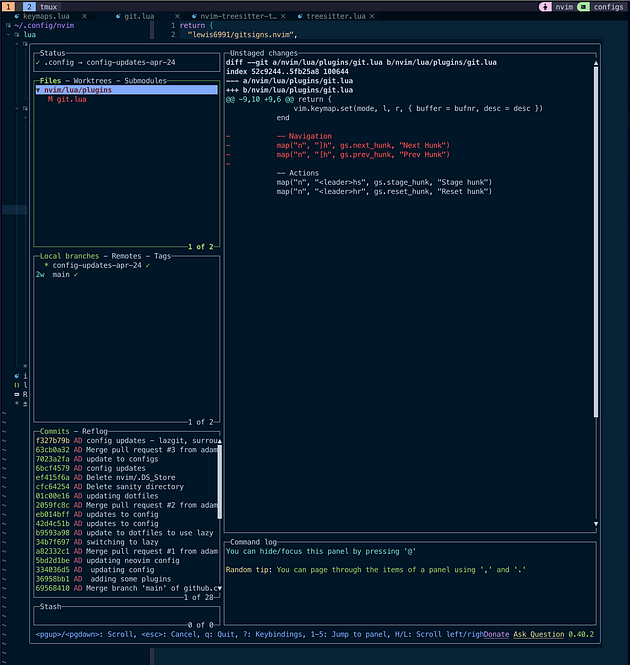The width and height of the screenshot is (630, 665).
Task: Collapse the lua folder in the file tree
Action: pyautogui.click(x=8, y=35)
